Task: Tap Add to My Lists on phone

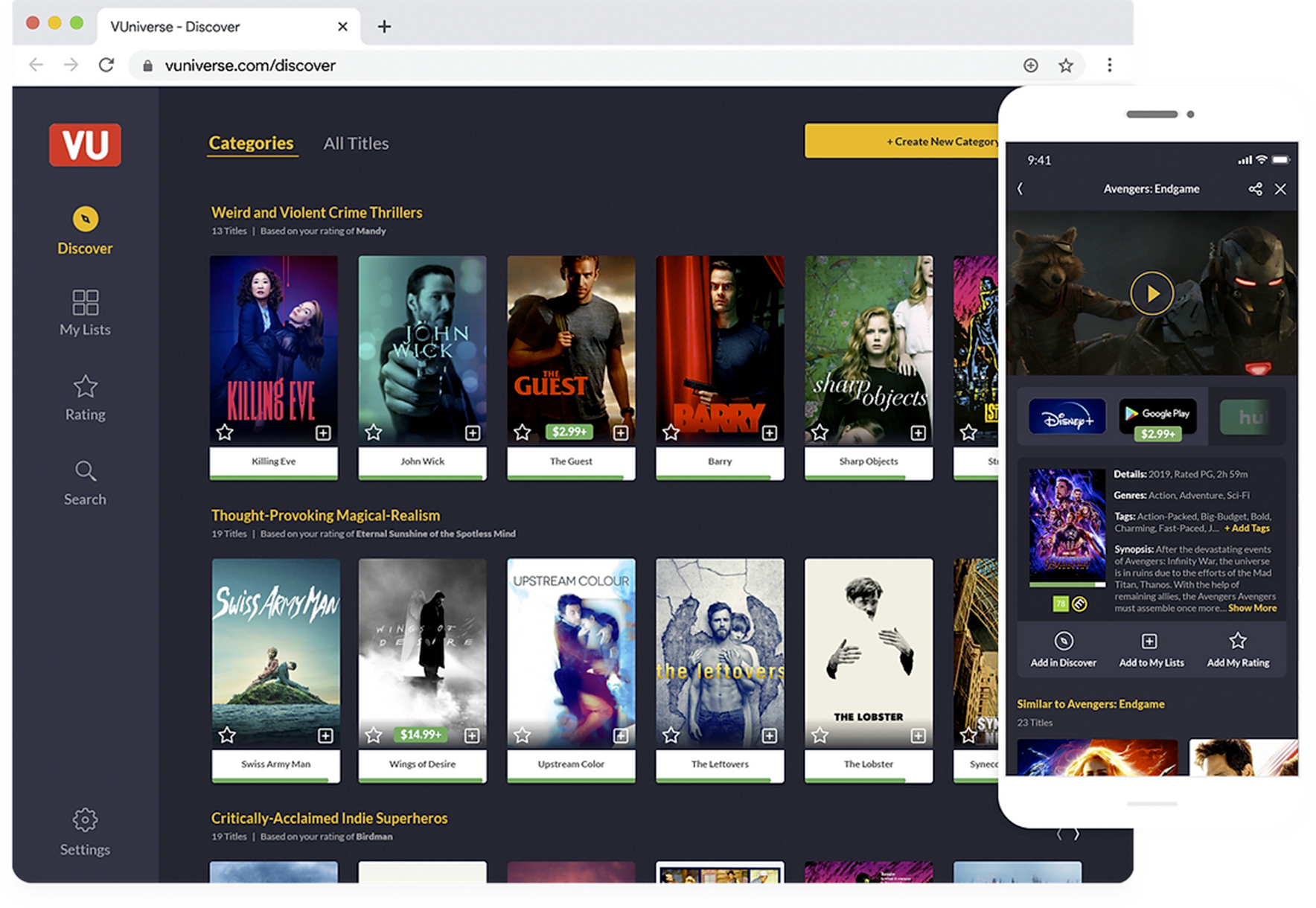Action: 1151,650
